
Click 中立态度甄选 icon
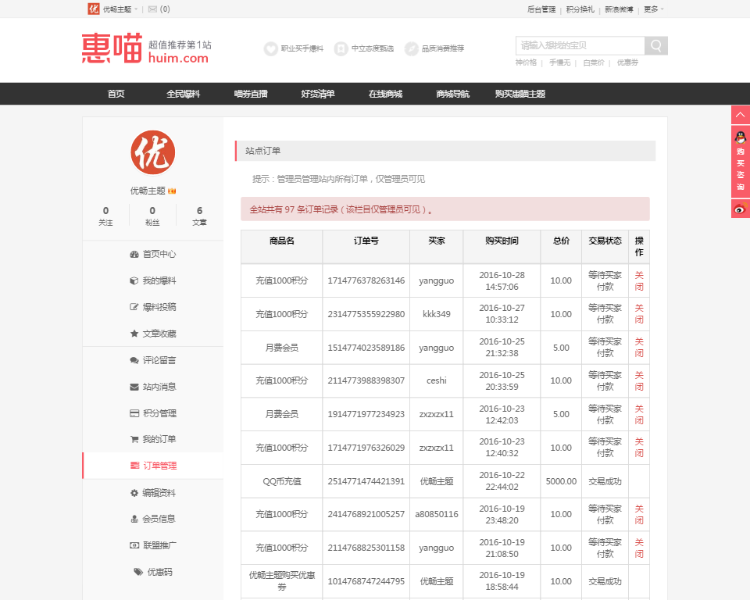click(x=341, y=48)
